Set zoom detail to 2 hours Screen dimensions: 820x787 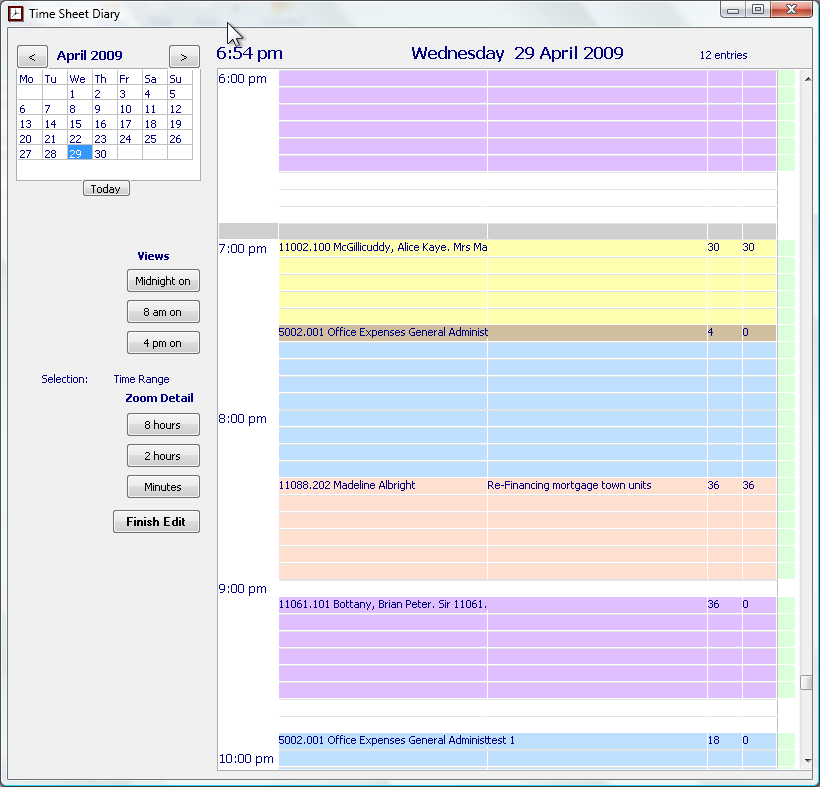click(163, 456)
